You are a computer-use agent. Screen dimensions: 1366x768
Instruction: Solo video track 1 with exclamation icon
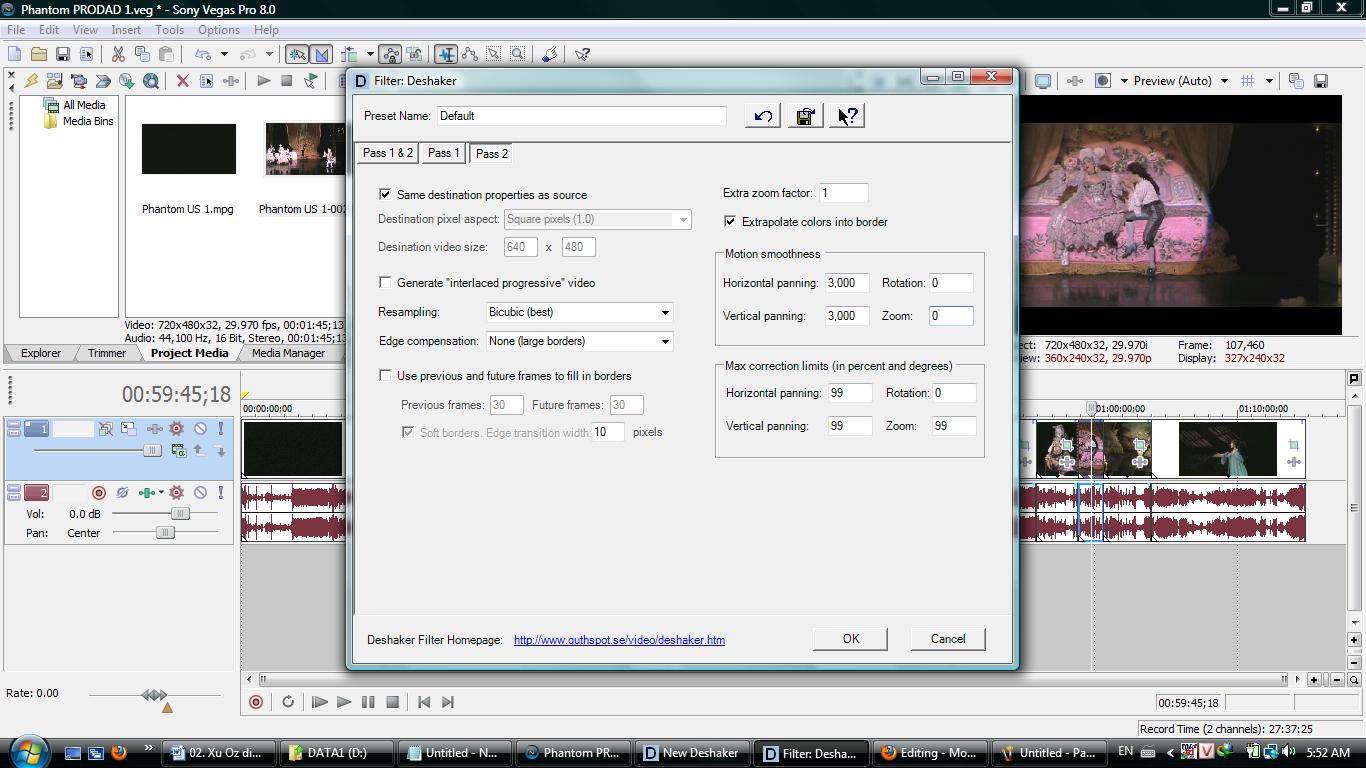click(x=220, y=429)
